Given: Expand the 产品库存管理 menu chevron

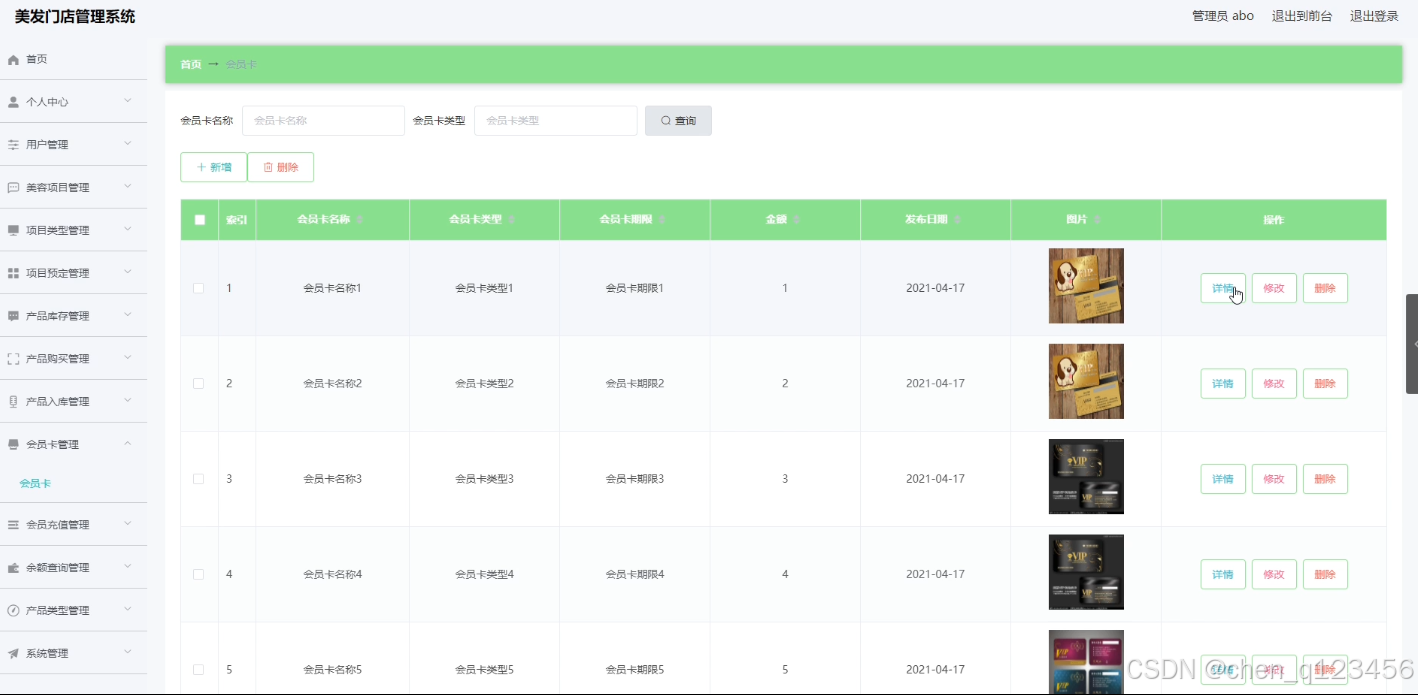Looking at the screenshot, I should pyautogui.click(x=127, y=315).
